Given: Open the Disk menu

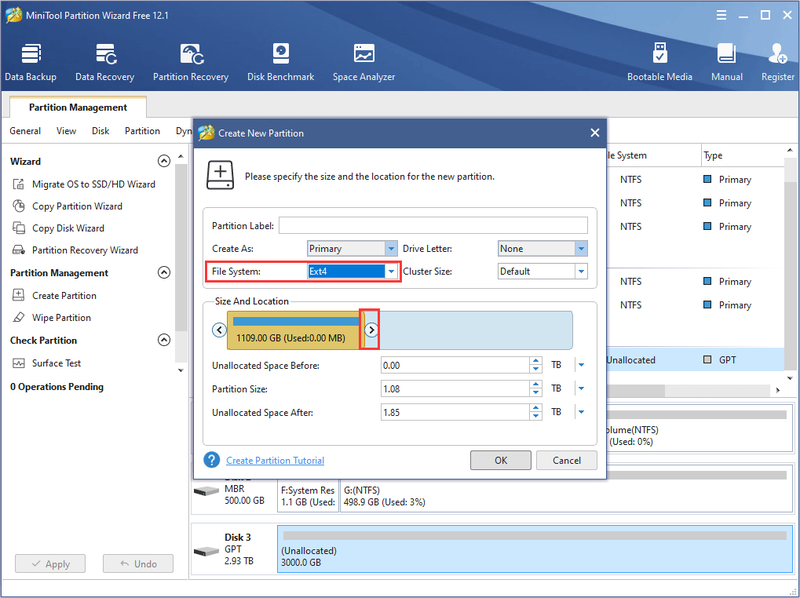Looking at the screenshot, I should tap(101, 131).
